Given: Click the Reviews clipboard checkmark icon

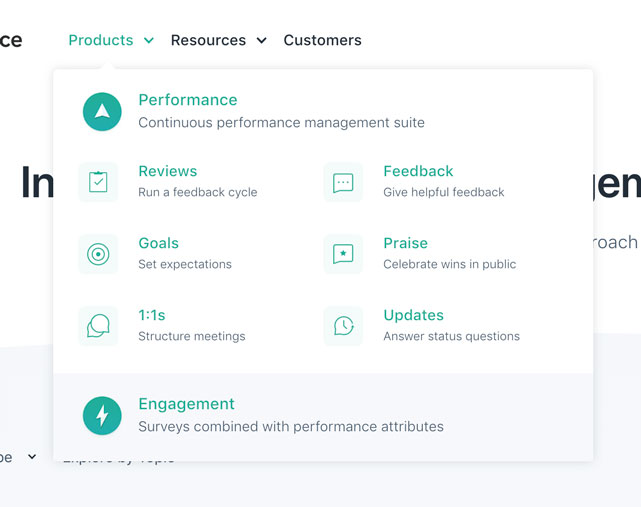Looking at the screenshot, I should (98, 182).
